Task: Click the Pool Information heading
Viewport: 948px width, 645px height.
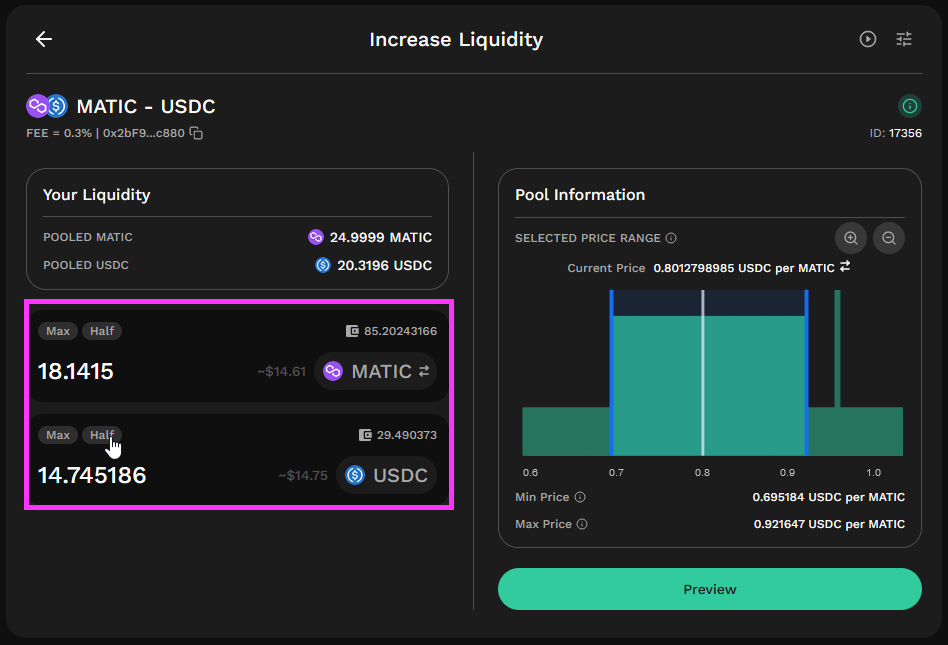Action: pyautogui.click(x=580, y=195)
